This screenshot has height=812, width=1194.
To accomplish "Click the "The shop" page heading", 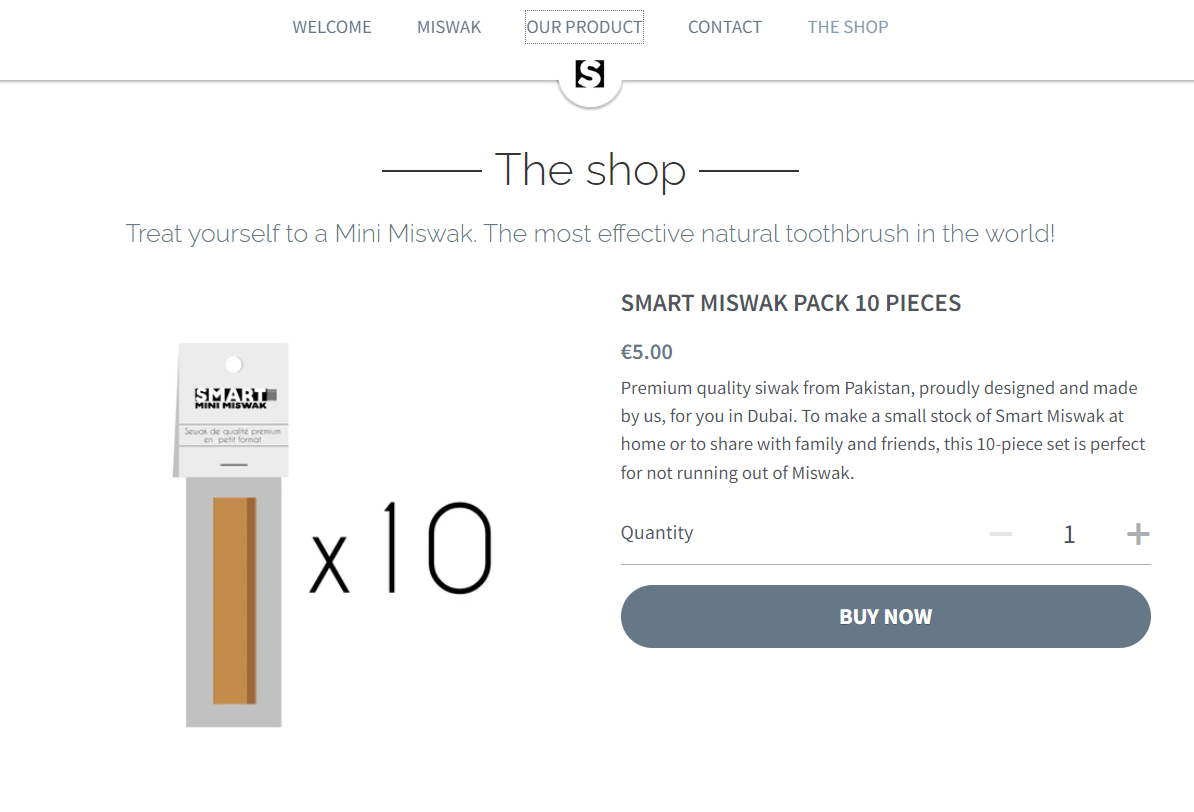I will pyautogui.click(x=590, y=170).
